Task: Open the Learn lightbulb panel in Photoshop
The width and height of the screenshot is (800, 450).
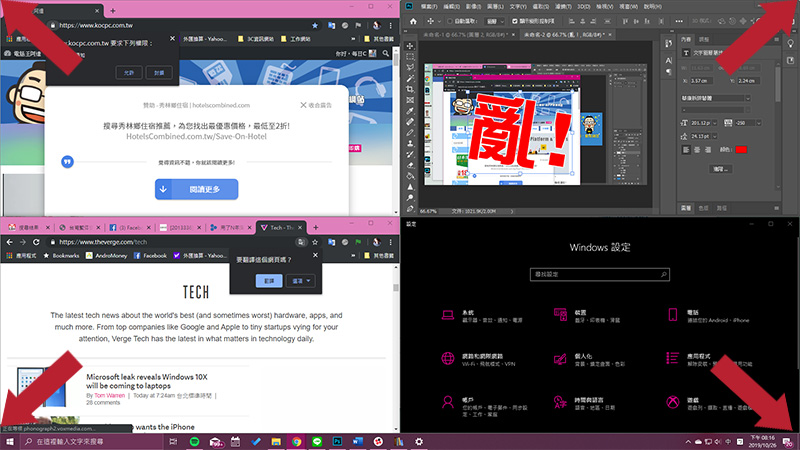Action: click(x=790, y=44)
